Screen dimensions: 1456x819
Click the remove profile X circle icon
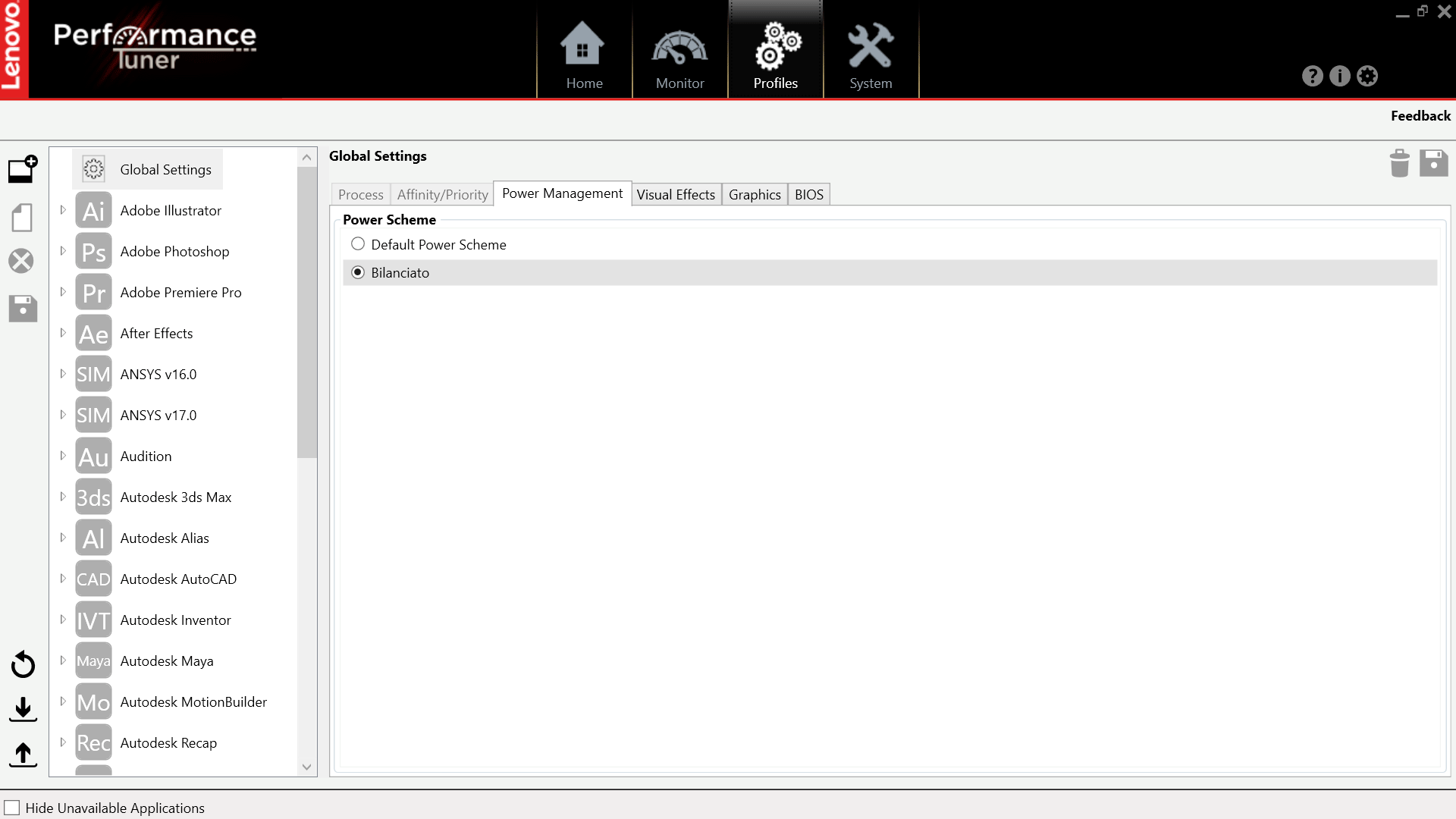point(21,261)
